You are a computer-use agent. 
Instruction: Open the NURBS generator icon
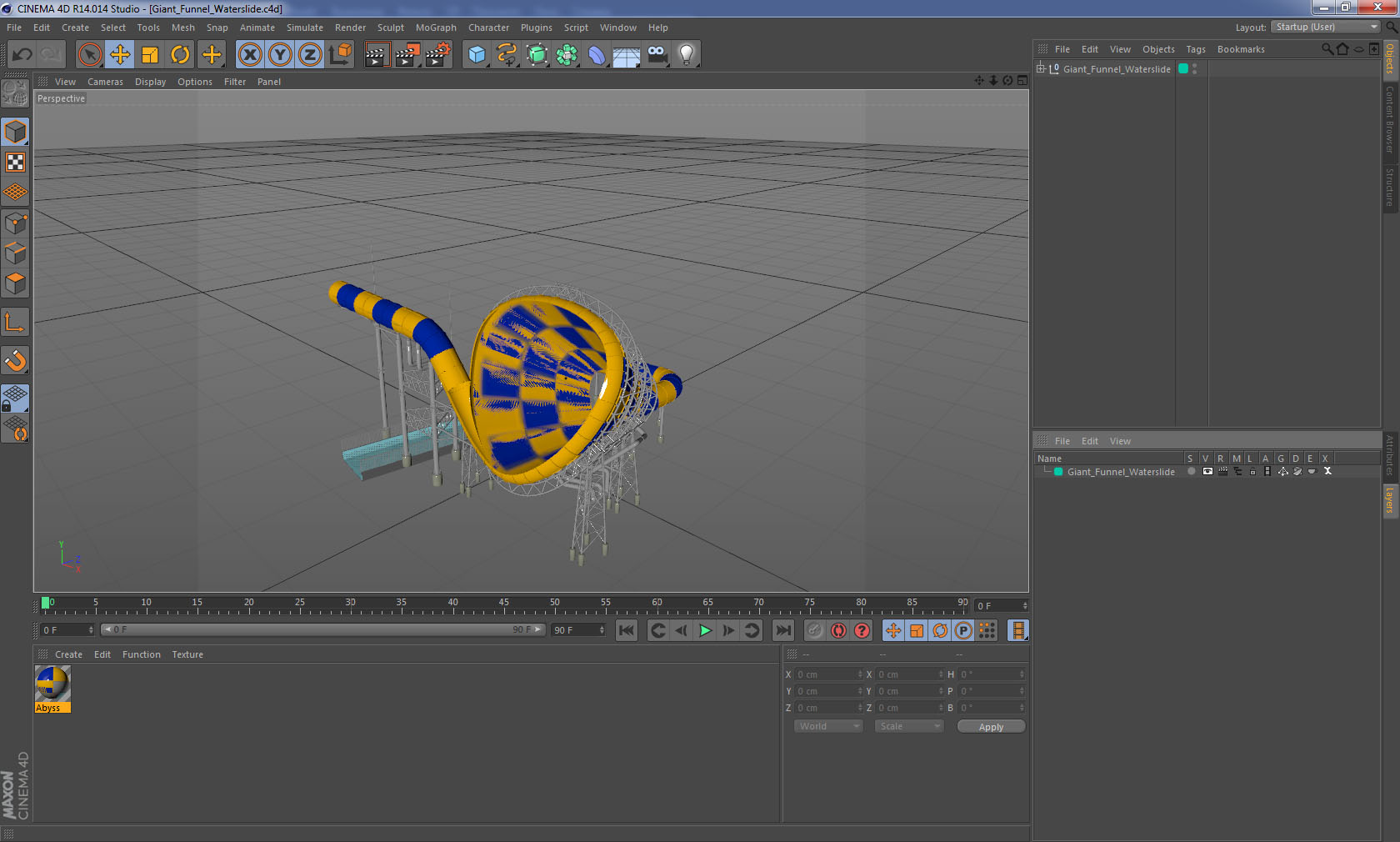pyautogui.click(x=537, y=55)
